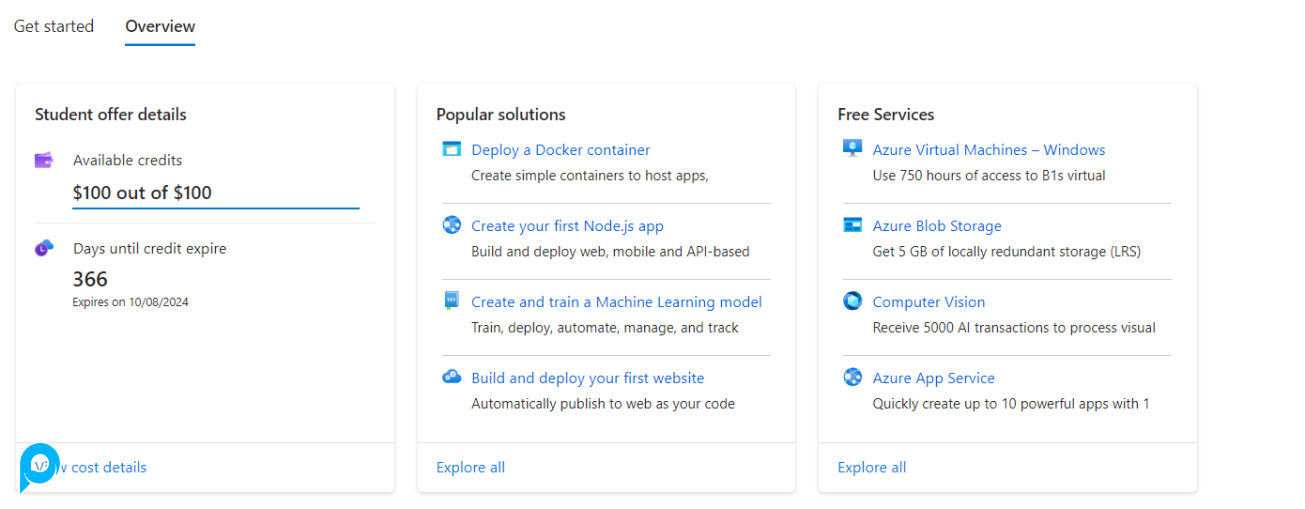Click the Student offer details heading
This screenshot has height=509, width=1305.
pos(111,114)
